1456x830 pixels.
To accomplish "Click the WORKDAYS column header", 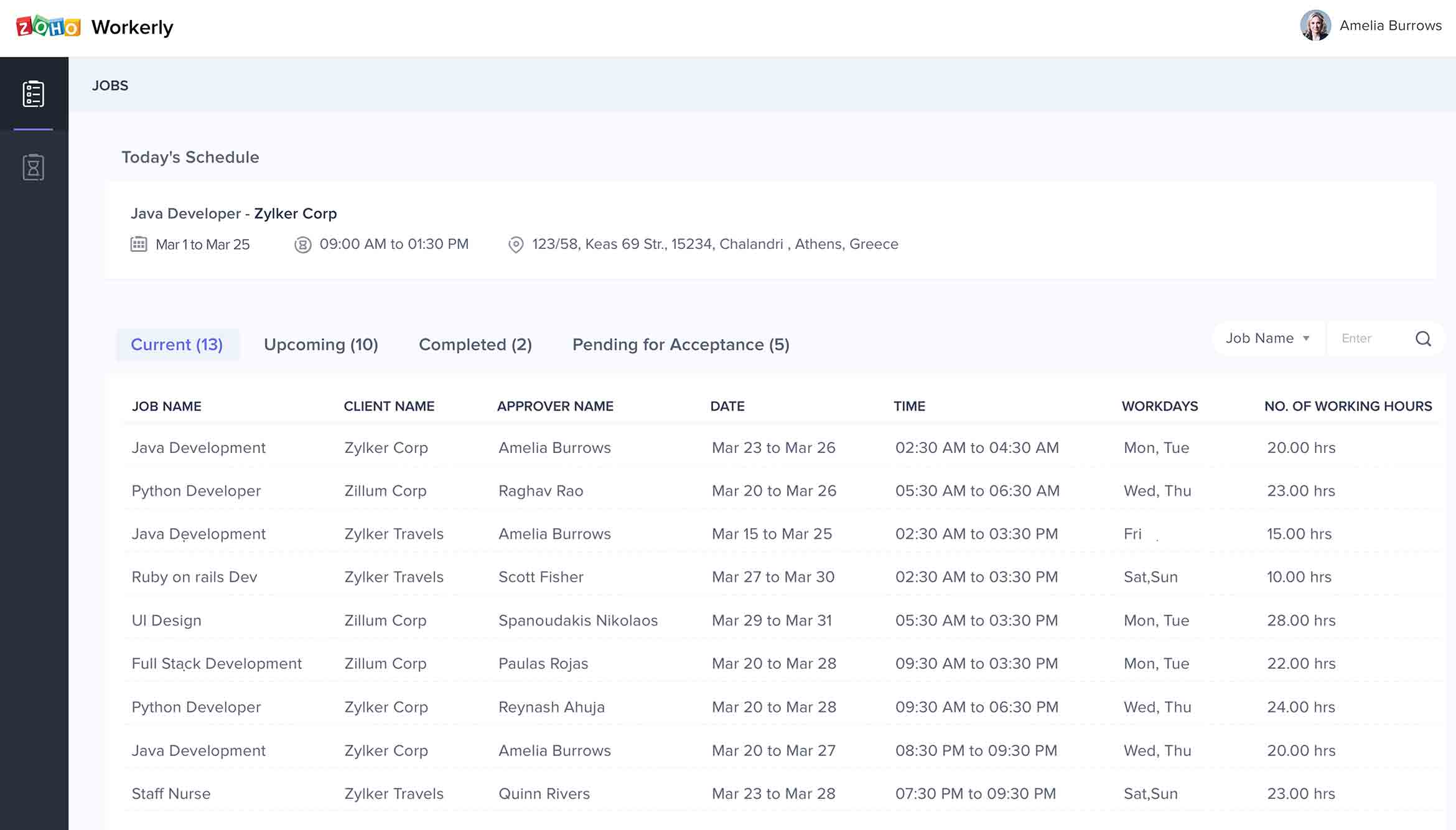I will tap(1160, 406).
